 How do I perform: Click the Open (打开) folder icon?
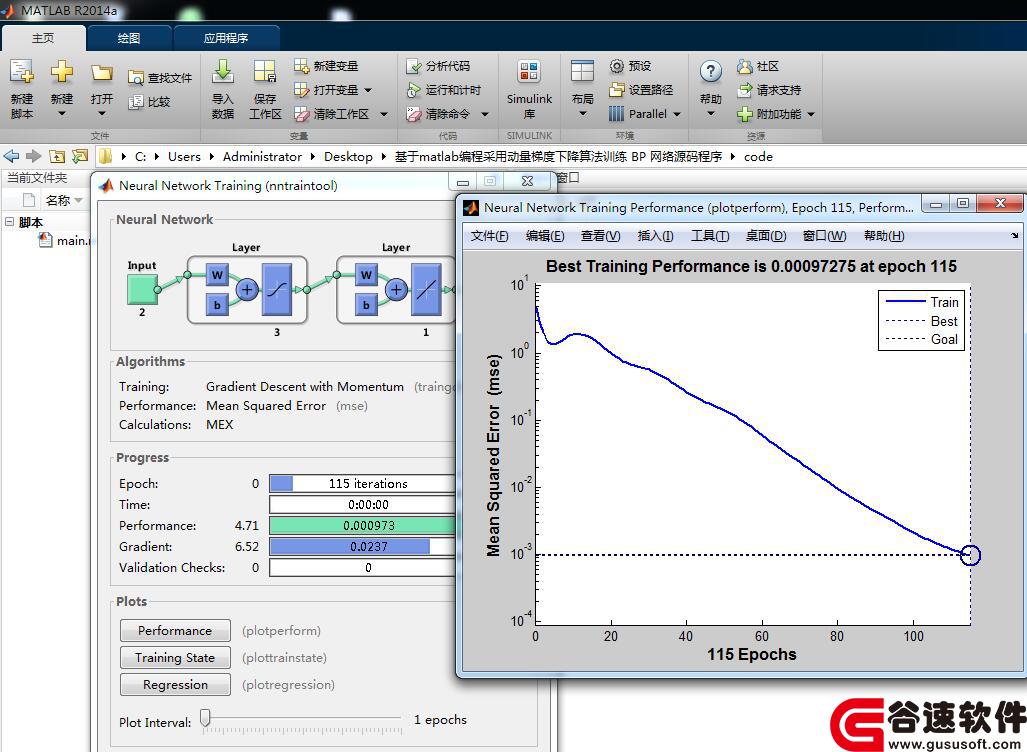[102, 72]
